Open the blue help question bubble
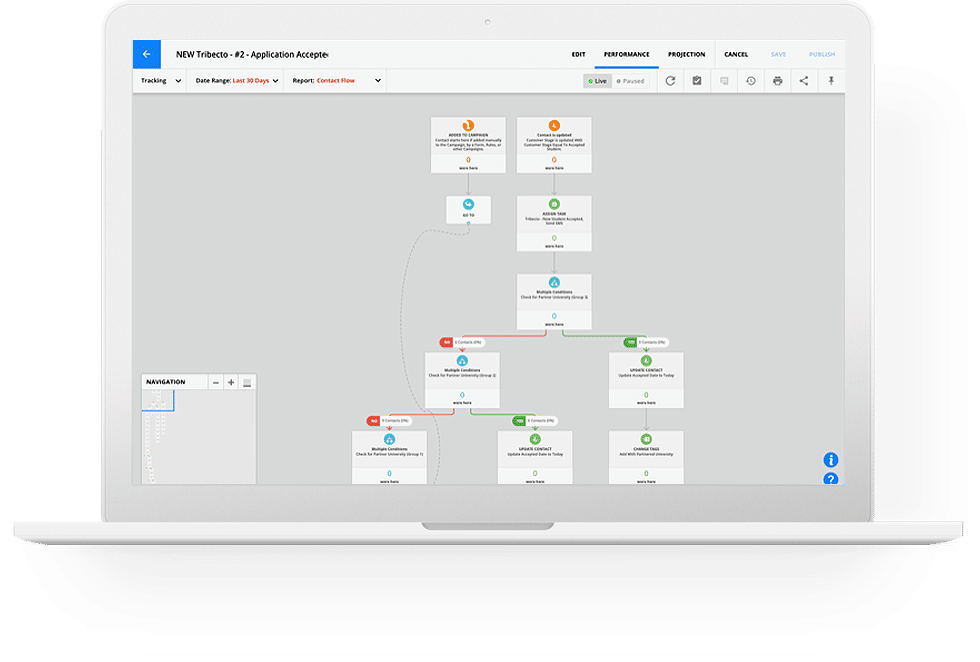980x662 pixels. [x=831, y=479]
